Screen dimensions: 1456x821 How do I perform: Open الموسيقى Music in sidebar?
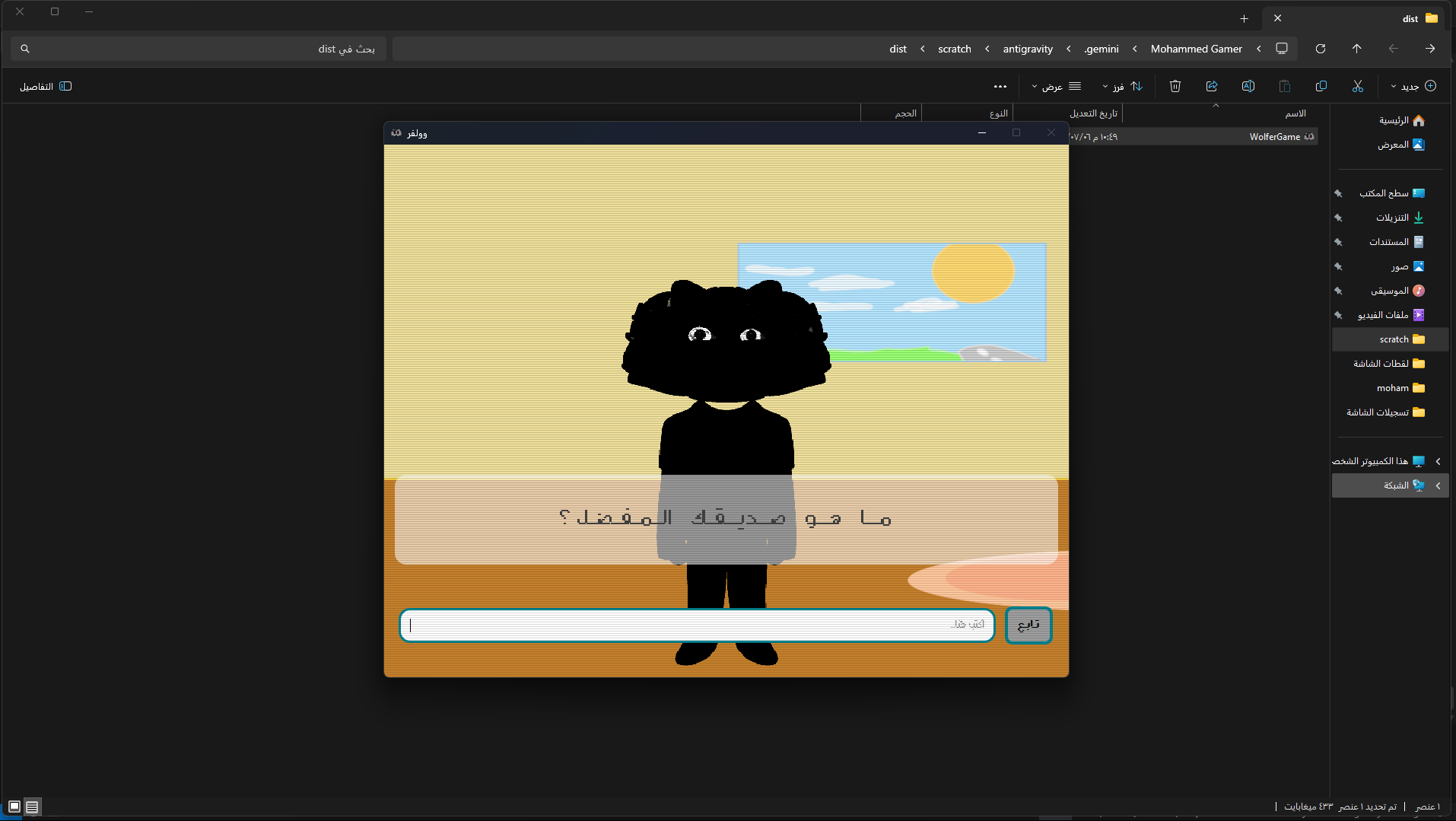[x=1397, y=291]
